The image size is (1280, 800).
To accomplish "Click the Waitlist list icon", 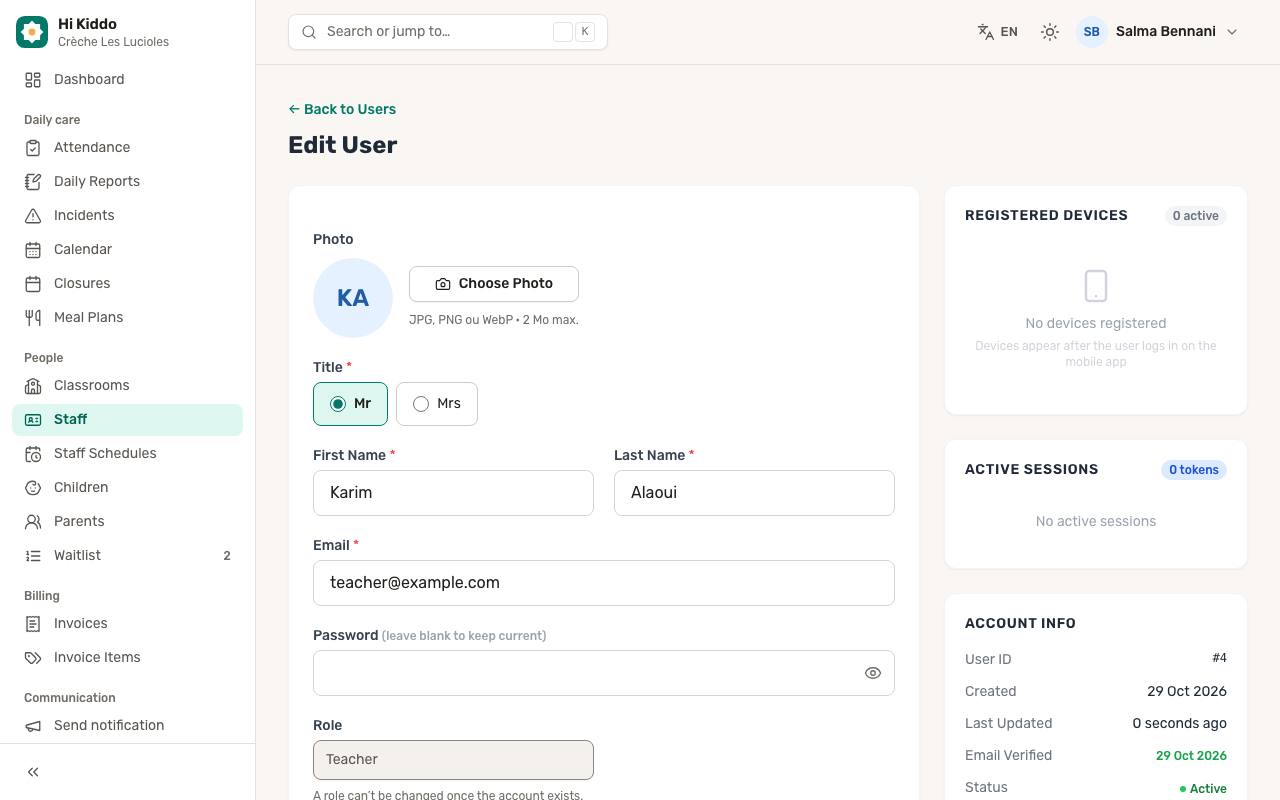I will pyautogui.click(x=33, y=556).
